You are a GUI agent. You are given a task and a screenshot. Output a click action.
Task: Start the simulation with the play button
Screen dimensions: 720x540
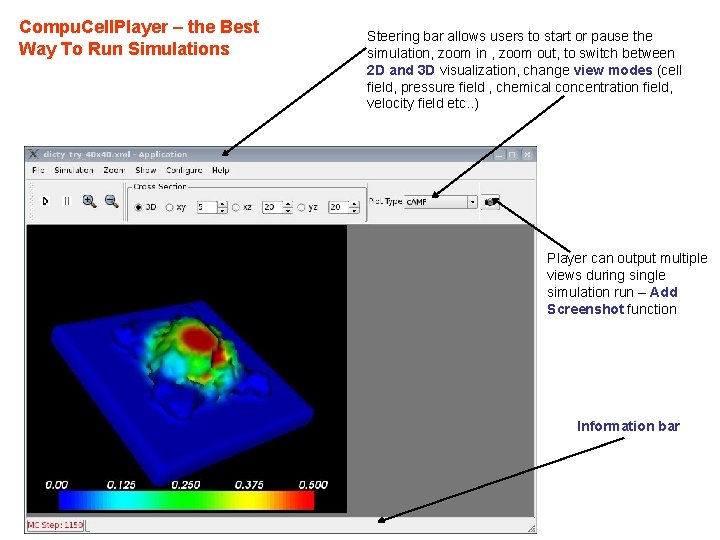click(45, 201)
